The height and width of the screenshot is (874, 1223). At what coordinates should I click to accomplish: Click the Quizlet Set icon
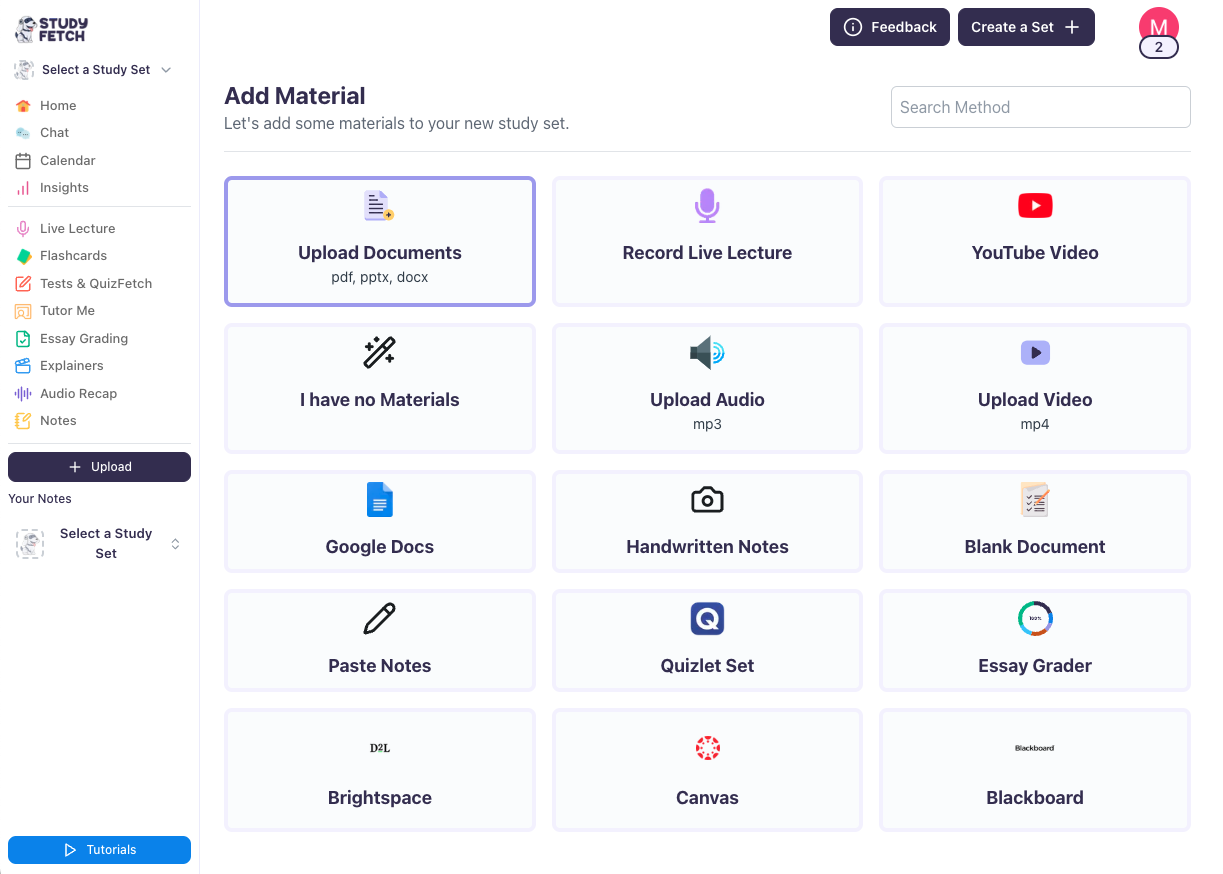click(707, 619)
